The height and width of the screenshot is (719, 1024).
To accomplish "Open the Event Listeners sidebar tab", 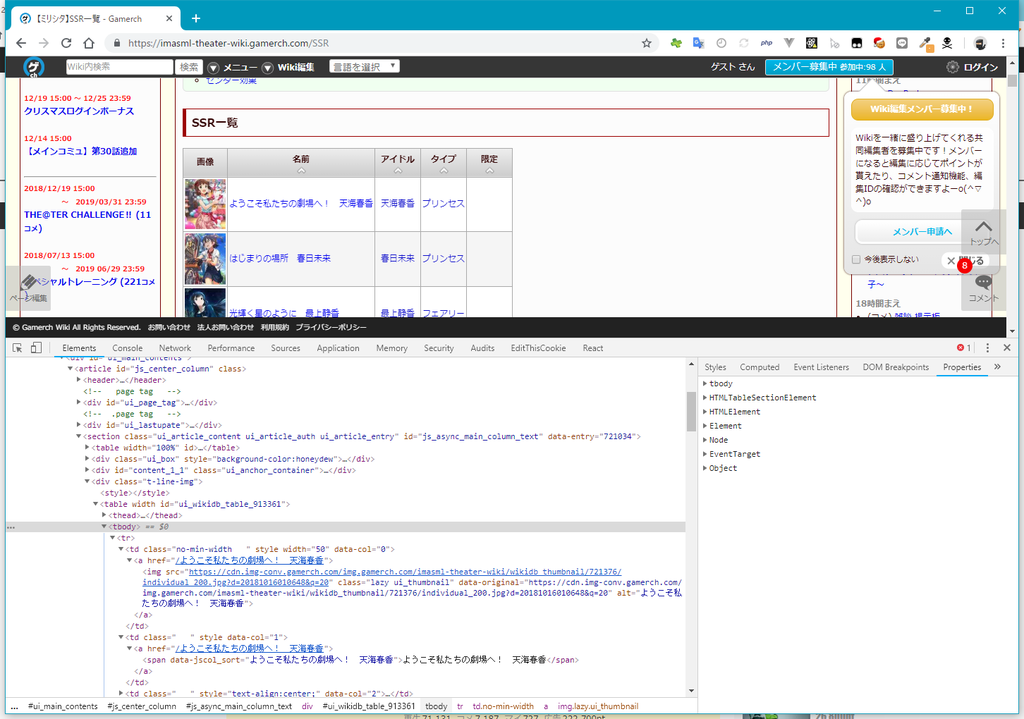I will 821,367.
